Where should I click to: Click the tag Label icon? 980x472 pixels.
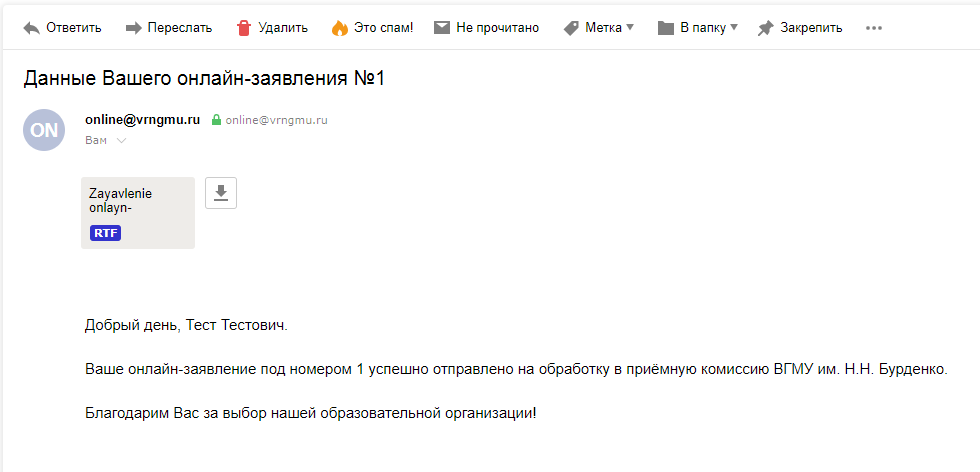[571, 28]
